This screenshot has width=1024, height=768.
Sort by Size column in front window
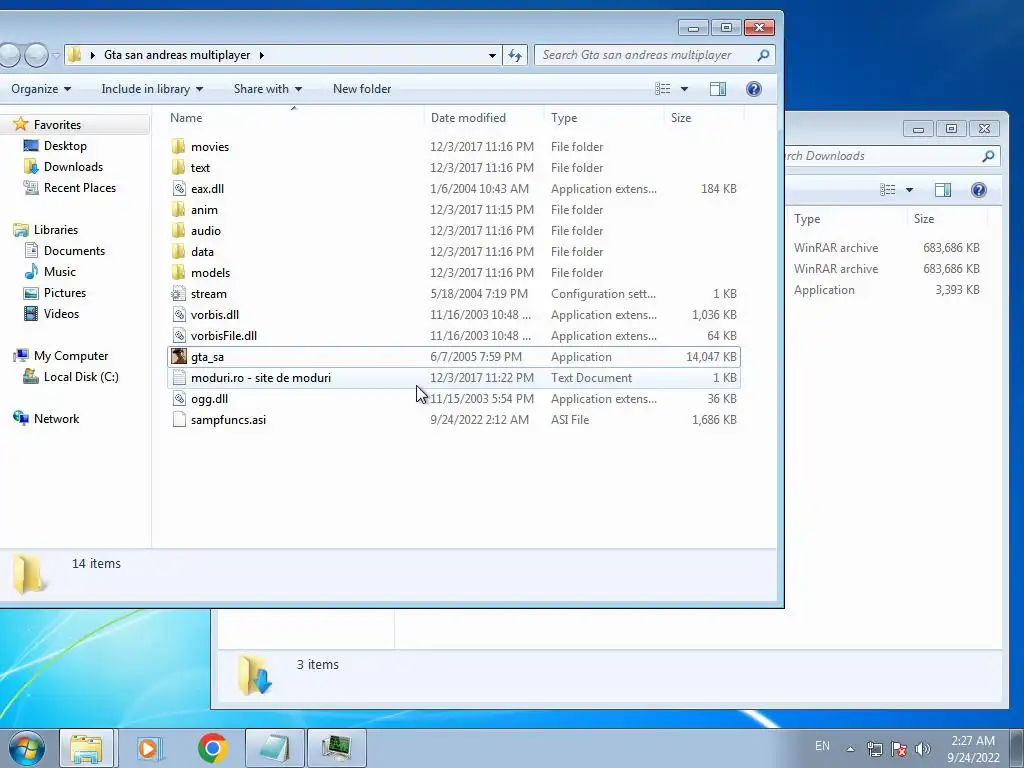(x=680, y=118)
